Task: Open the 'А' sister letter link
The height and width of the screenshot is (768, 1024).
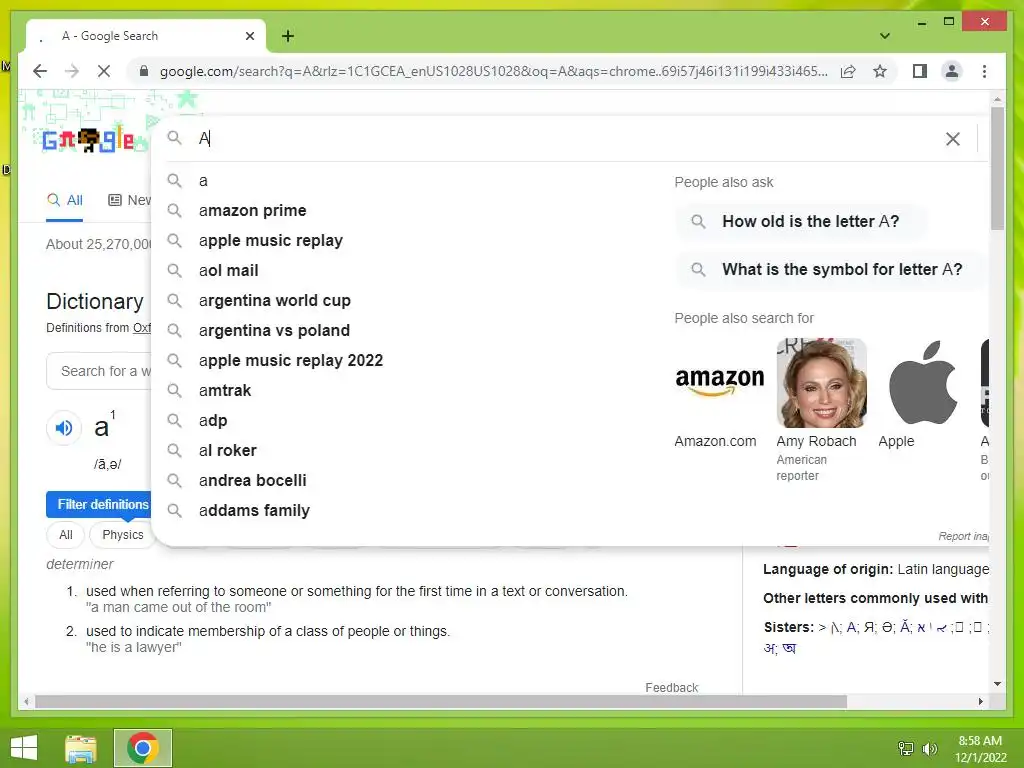Action: tap(852, 628)
